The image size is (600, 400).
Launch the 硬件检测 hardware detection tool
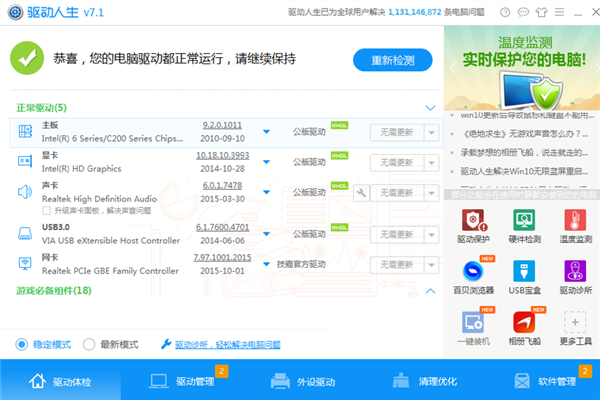click(525, 225)
